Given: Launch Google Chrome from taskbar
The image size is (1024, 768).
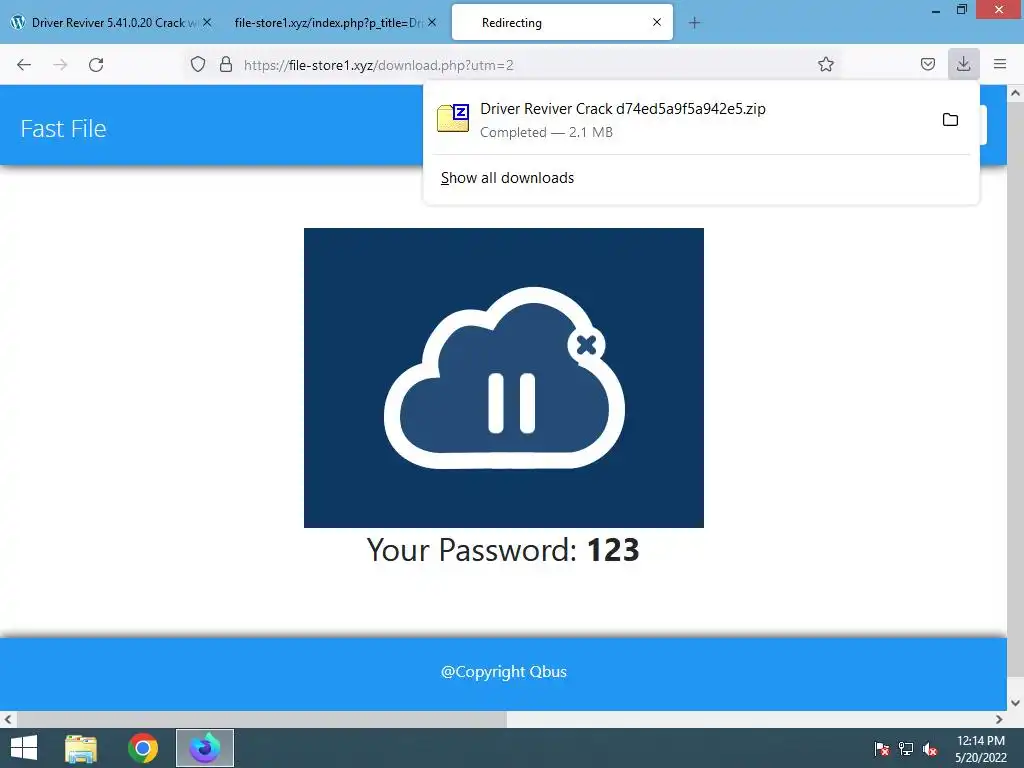Looking at the screenshot, I should click(143, 748).
